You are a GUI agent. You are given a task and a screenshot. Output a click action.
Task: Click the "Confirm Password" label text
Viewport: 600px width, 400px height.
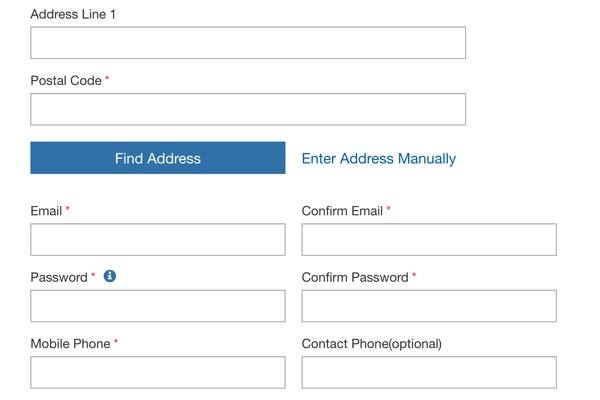(x=355, y=277)
